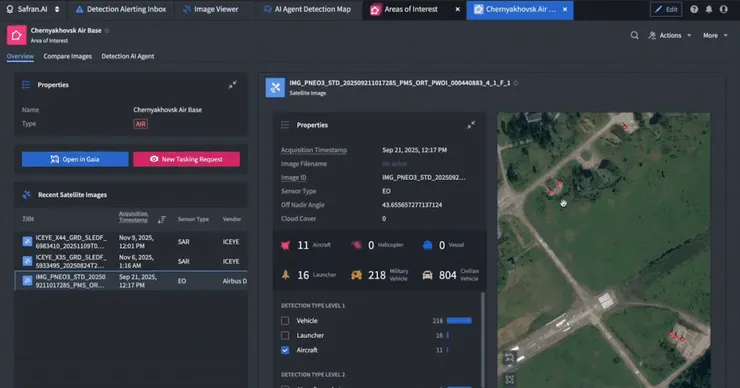Click Acquisition Timestamp property label
The width and height of the screenshot is (740, 388).
(x=314, y=150)
